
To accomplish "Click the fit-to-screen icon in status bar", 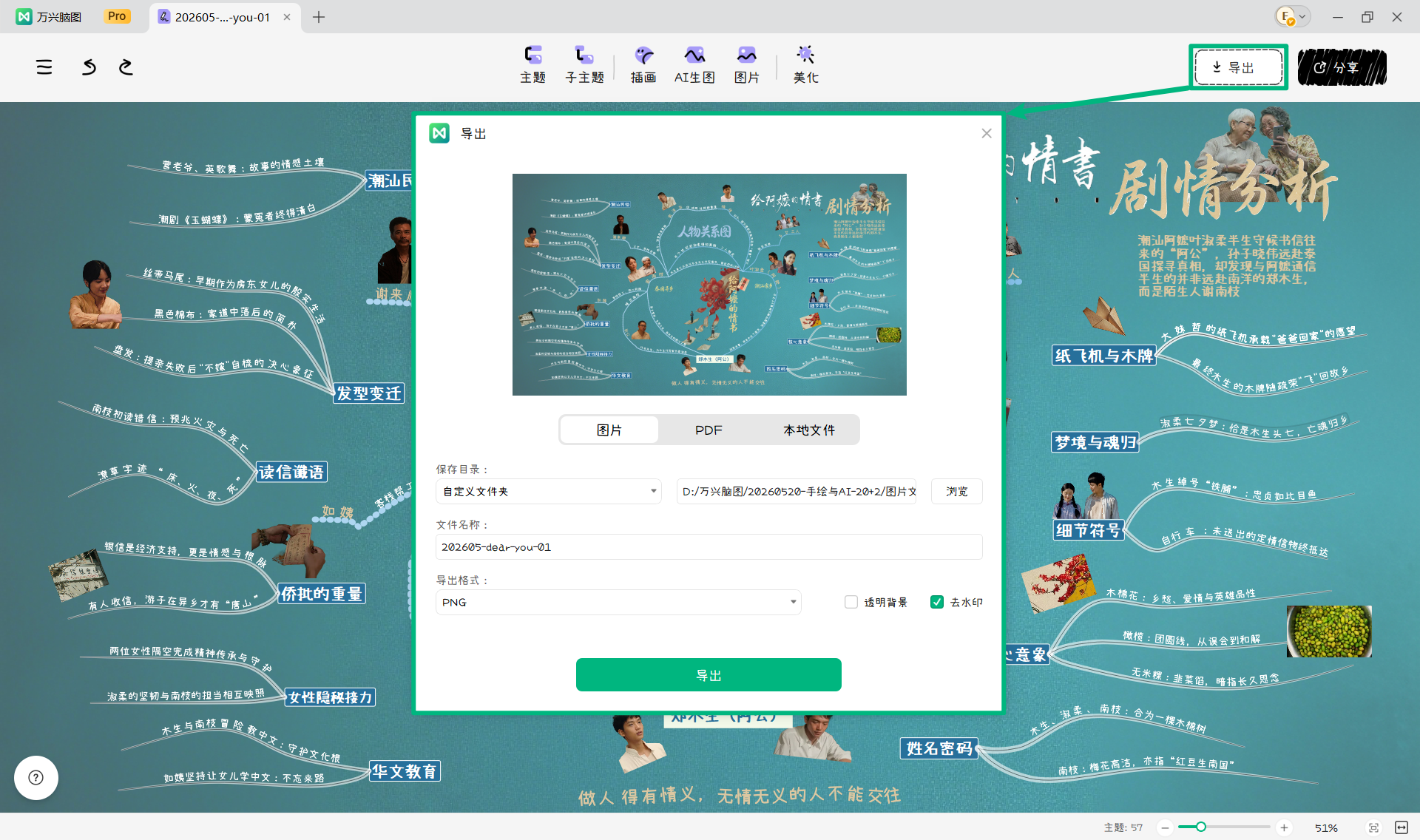I will 1373,827.
